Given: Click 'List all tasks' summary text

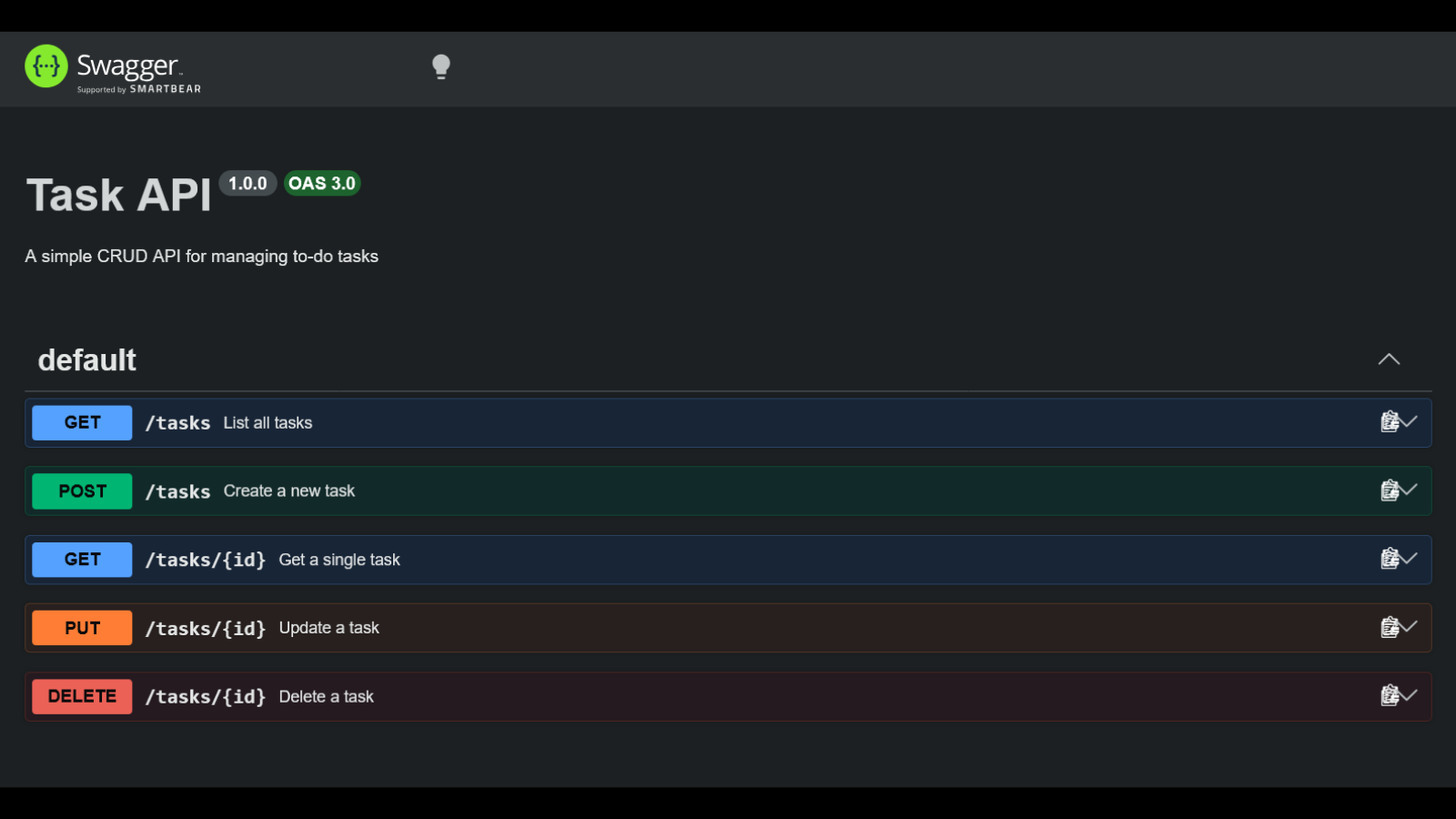Looking at the screenshot, I should 268,422.
